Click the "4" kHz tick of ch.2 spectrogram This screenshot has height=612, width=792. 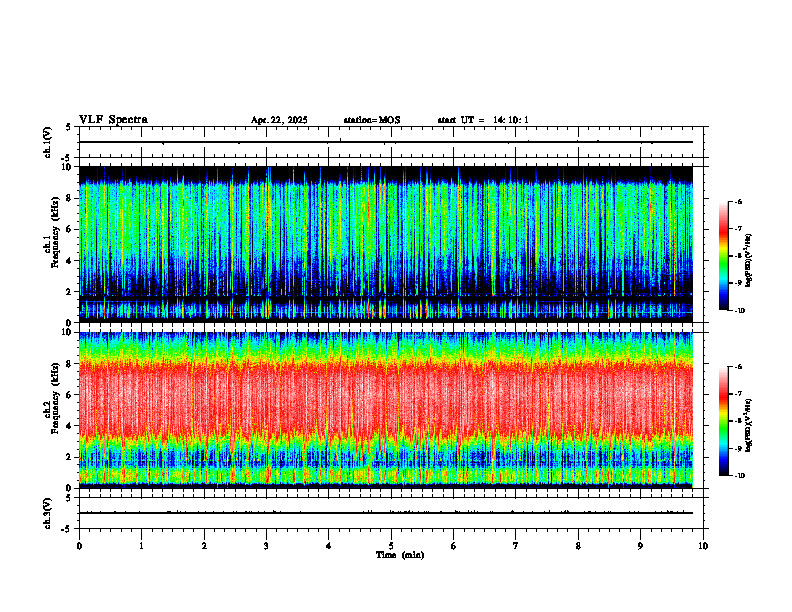(x=70, y=426)
